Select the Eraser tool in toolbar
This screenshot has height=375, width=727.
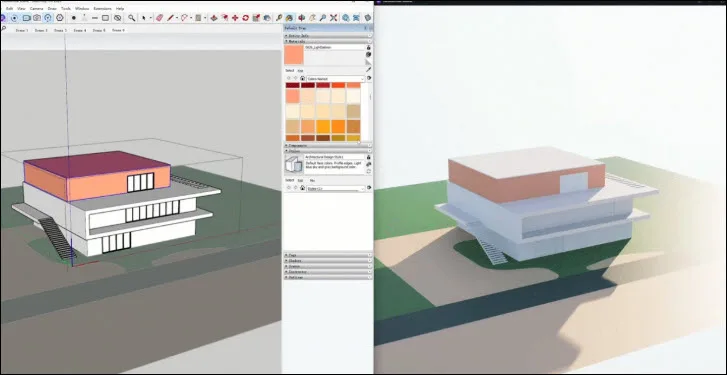click(159, 18)
